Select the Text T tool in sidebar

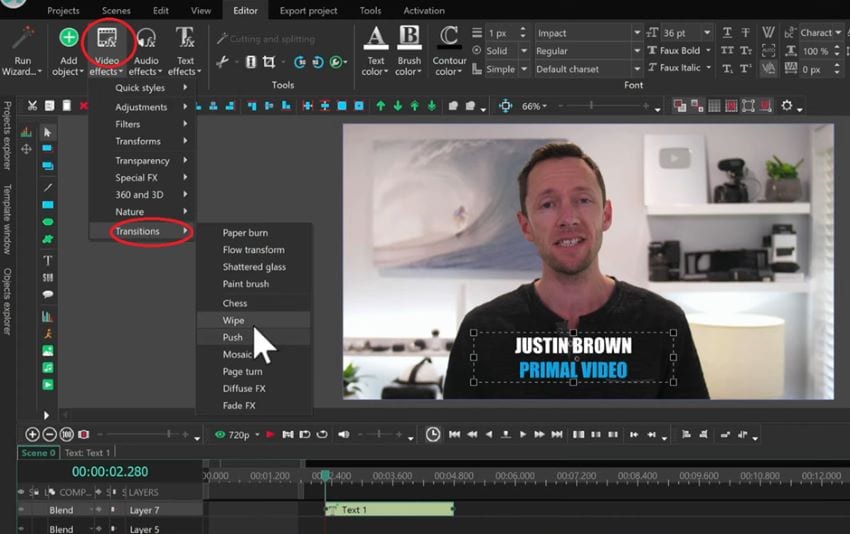point(48,260)
